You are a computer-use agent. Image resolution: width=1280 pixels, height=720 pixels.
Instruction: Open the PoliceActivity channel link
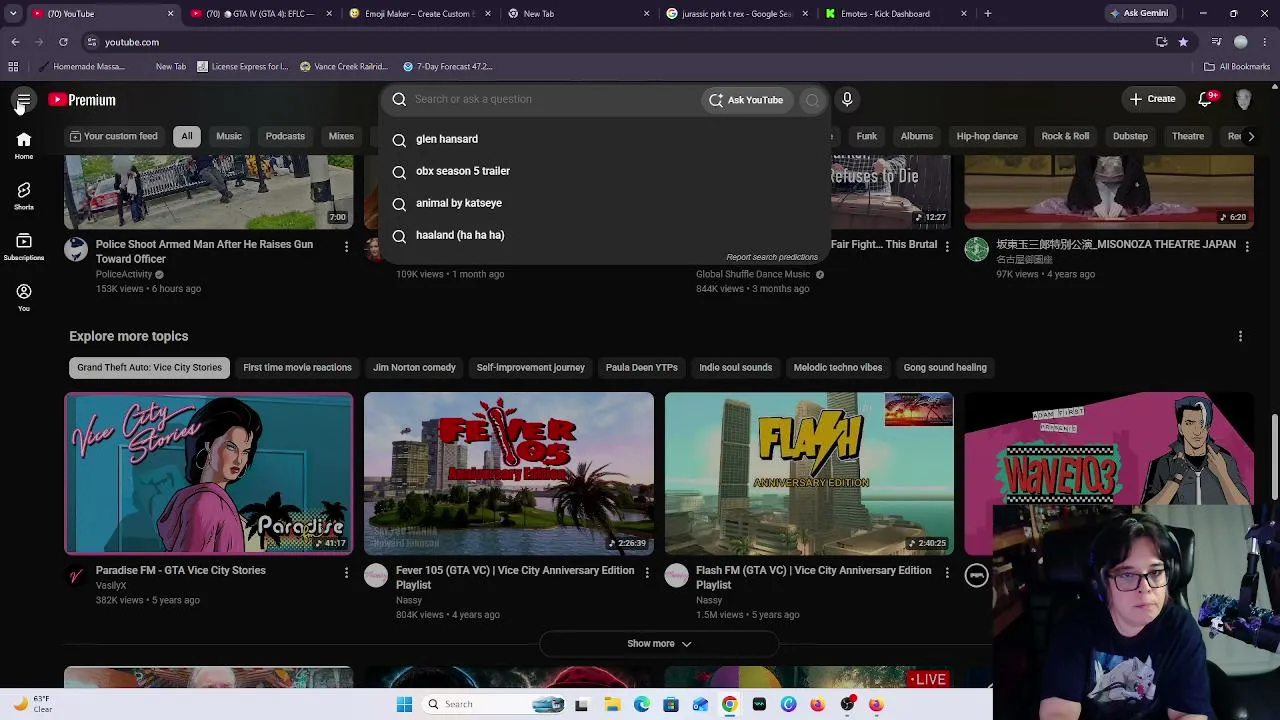pyautogui.click(x=124, y=274)
